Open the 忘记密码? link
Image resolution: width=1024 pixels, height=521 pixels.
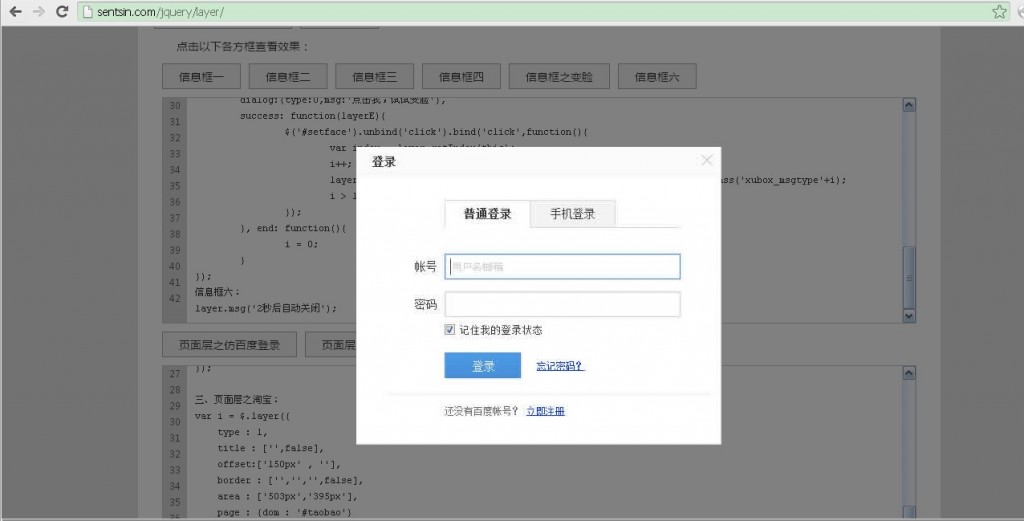[x=560, y=366]
